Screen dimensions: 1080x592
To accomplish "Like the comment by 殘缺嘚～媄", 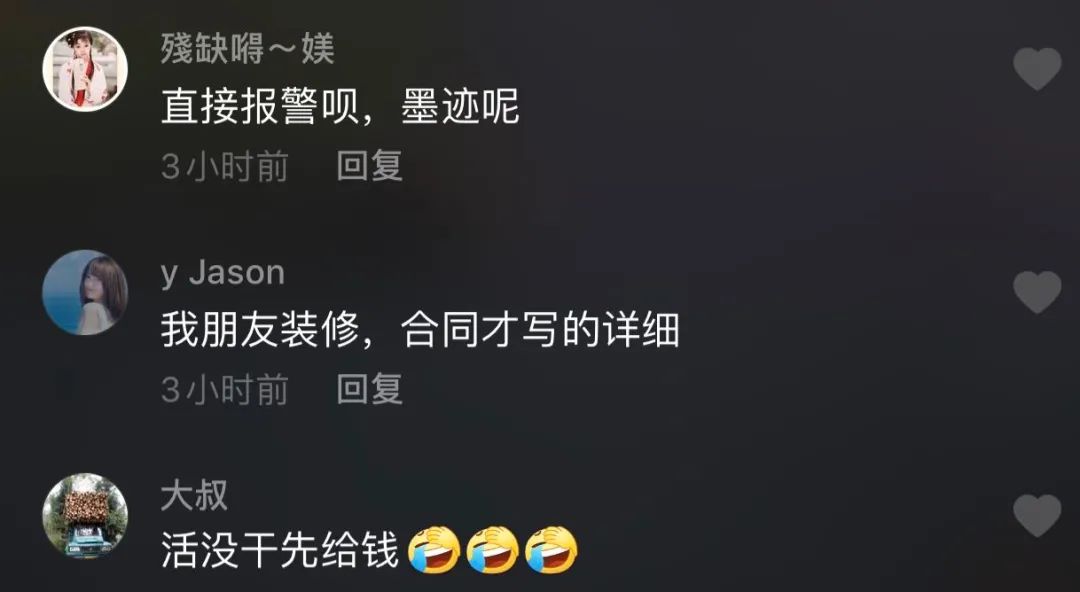I will [1037, 69].
